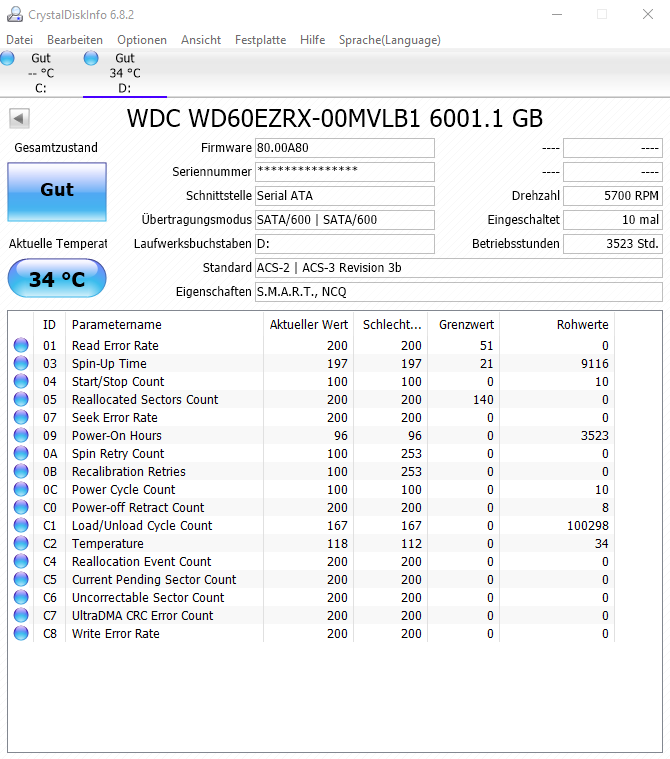Click status orb for Read Error Rate
The image size is (670, 759).
(x=21, y=345)
